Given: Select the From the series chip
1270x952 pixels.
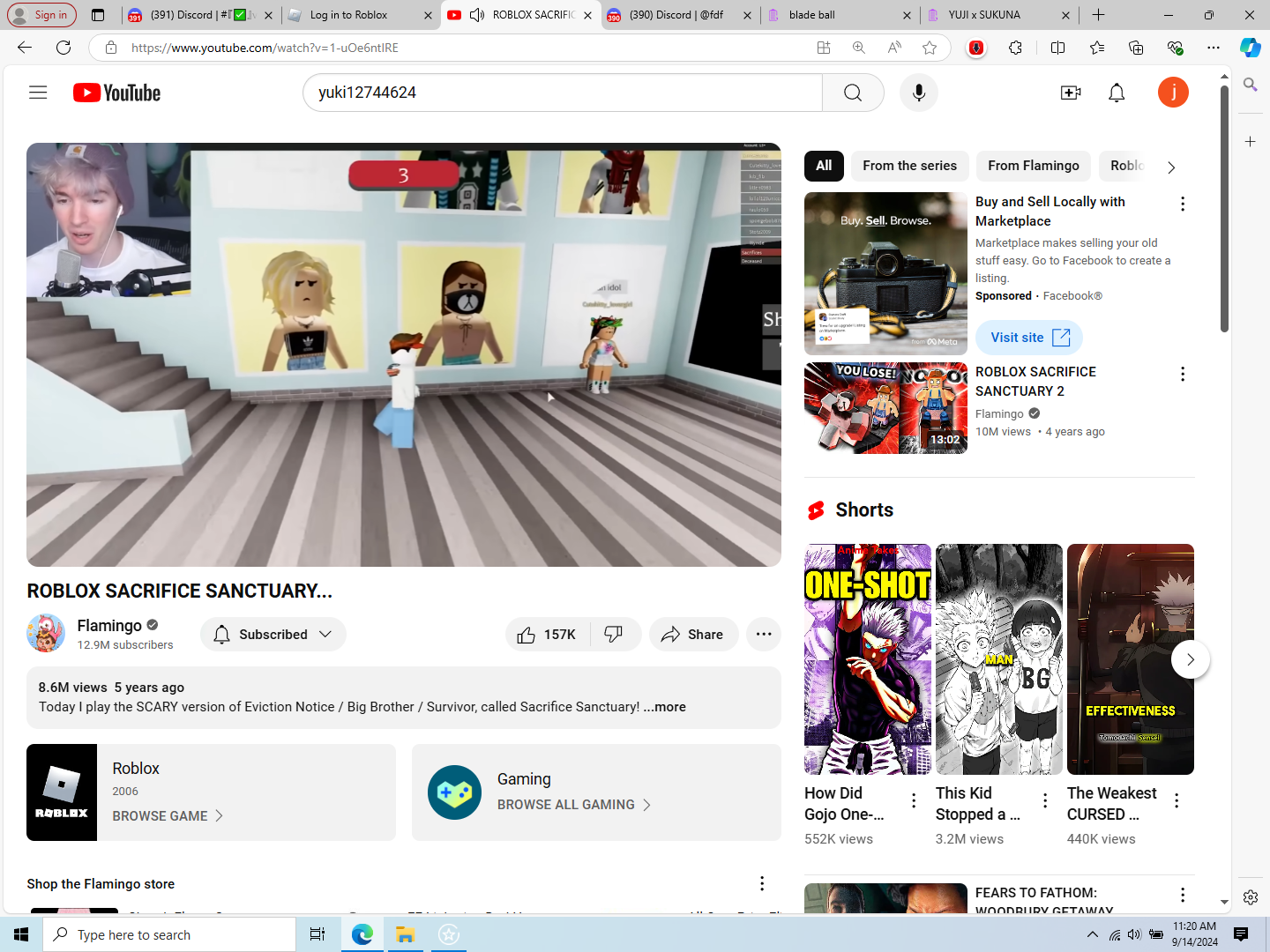Looking at the screenshot, I should 909,166.
